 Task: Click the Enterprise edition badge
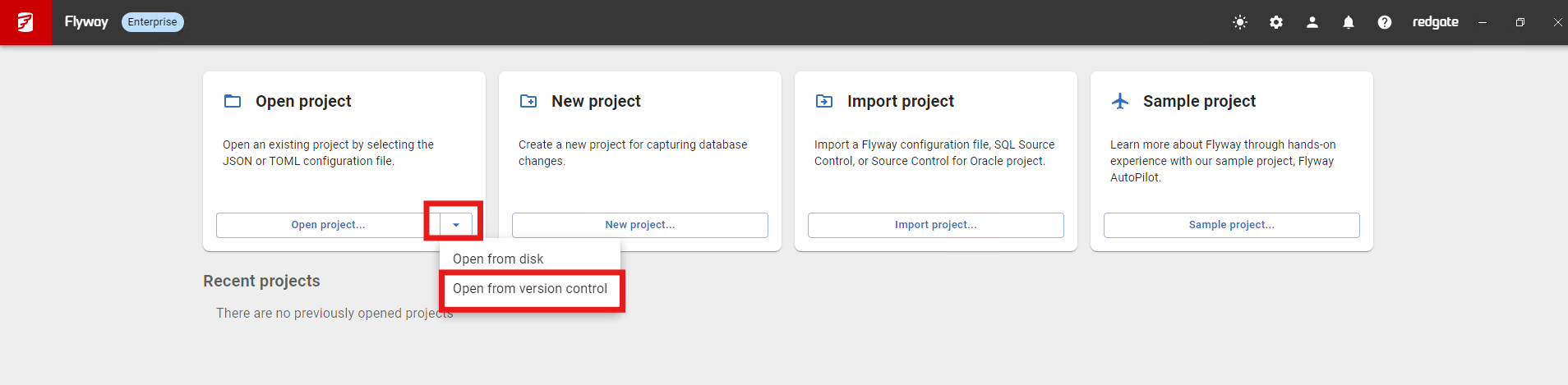pyautogui.click(x=152, y=22)
